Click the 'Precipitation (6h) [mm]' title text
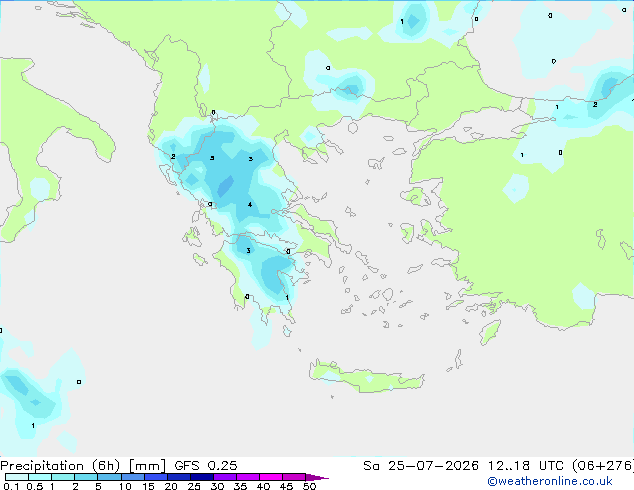The width and height of the screenshot is (634, 490). [83, 466]
